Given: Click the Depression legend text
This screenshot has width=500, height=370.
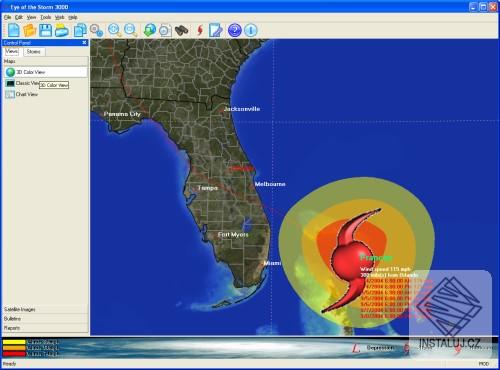Looking at the screenshot, I should (380, 348).
